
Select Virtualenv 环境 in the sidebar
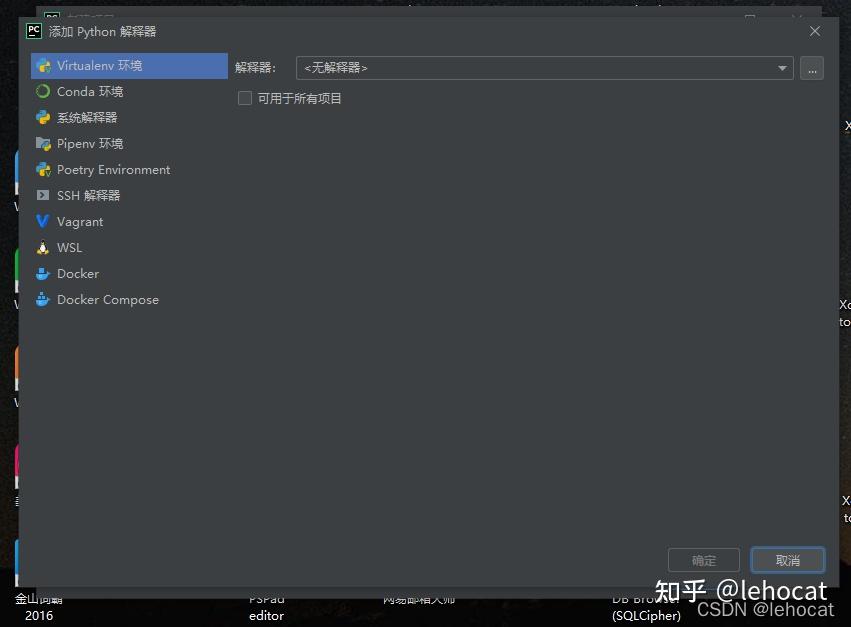point(129,66)
